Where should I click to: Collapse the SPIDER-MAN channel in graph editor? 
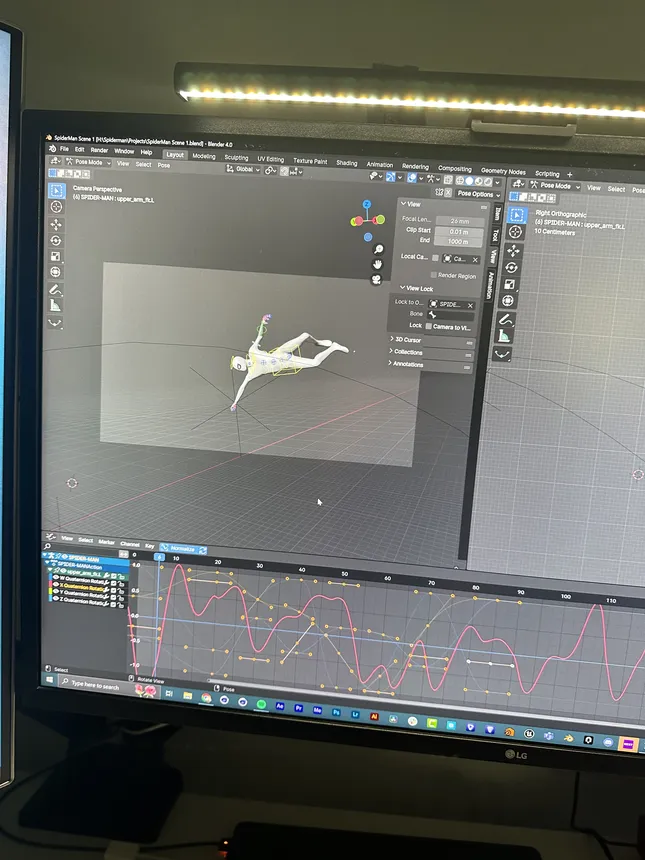tap(44, 555)
